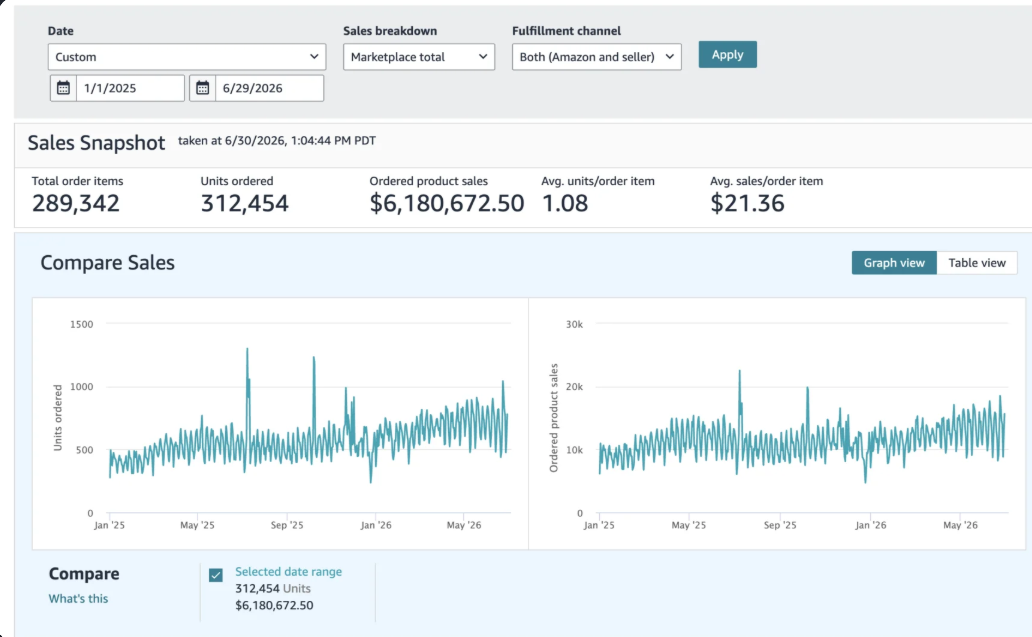The image size is (1032, 637).
Task: Click the Selected date range label link
Action: (288, 572)
